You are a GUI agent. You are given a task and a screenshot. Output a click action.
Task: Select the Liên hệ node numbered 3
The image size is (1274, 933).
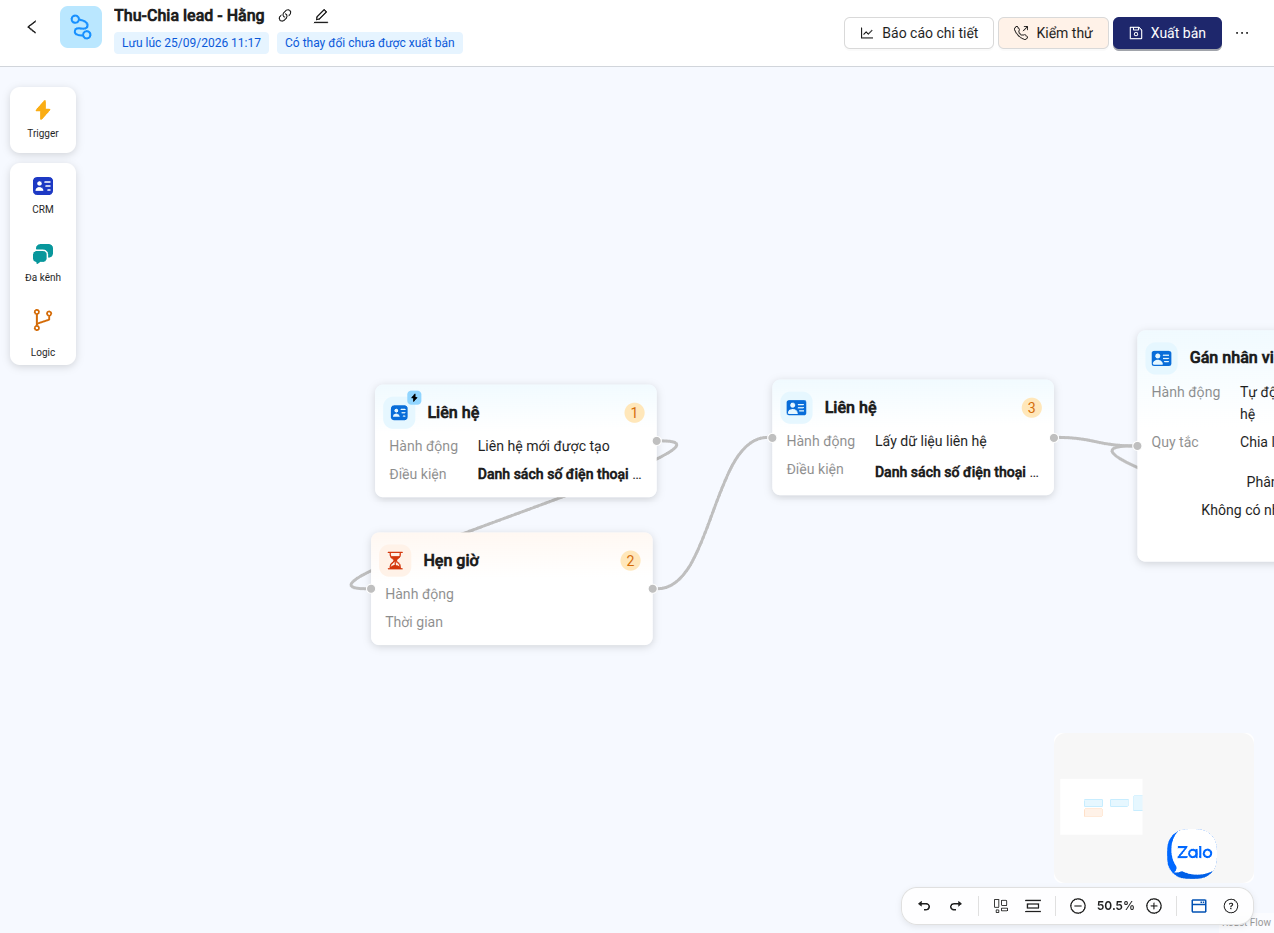913,437
